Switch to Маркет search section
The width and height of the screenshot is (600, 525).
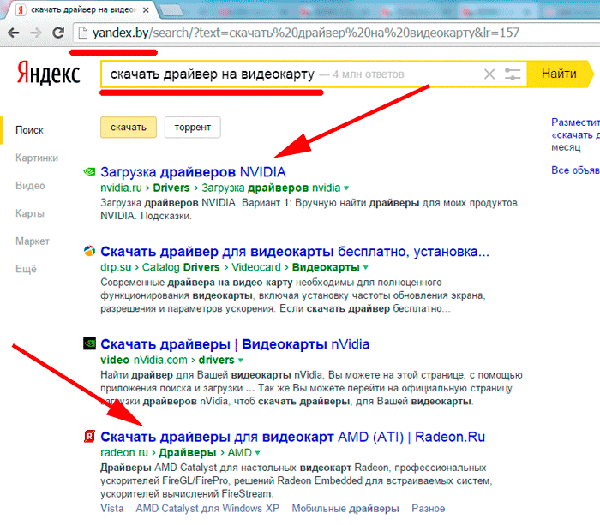[x=33, y=241]
